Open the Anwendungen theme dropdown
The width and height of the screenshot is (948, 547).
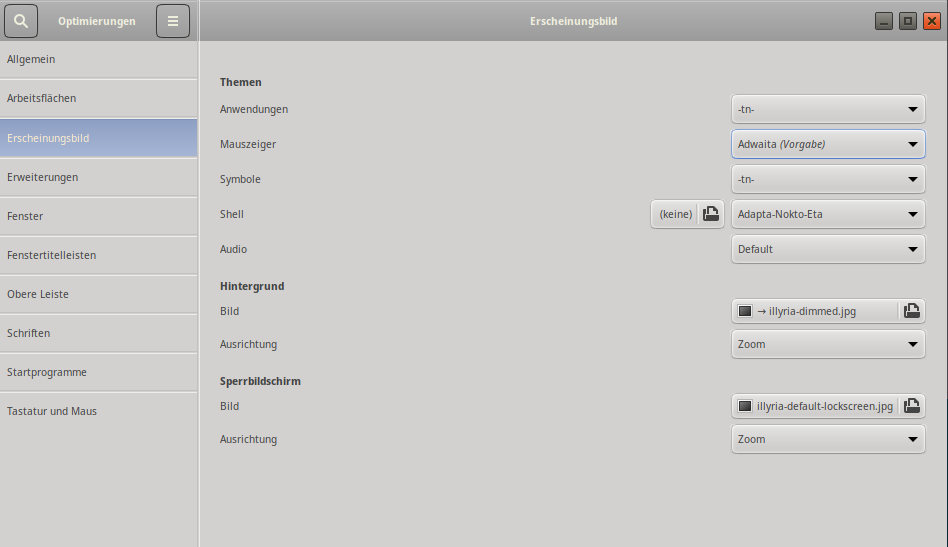tap(828, 109)
